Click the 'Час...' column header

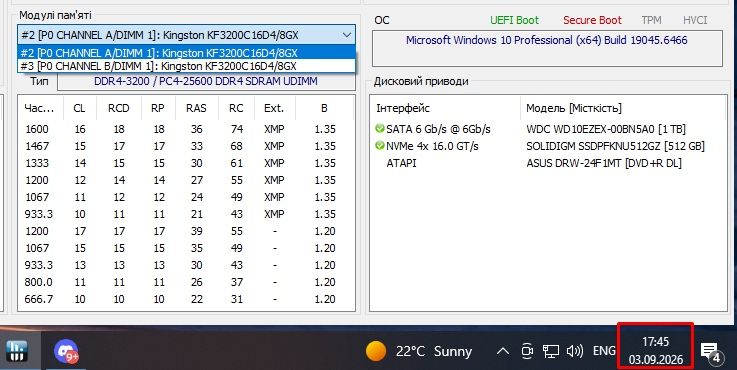(39, 108)
